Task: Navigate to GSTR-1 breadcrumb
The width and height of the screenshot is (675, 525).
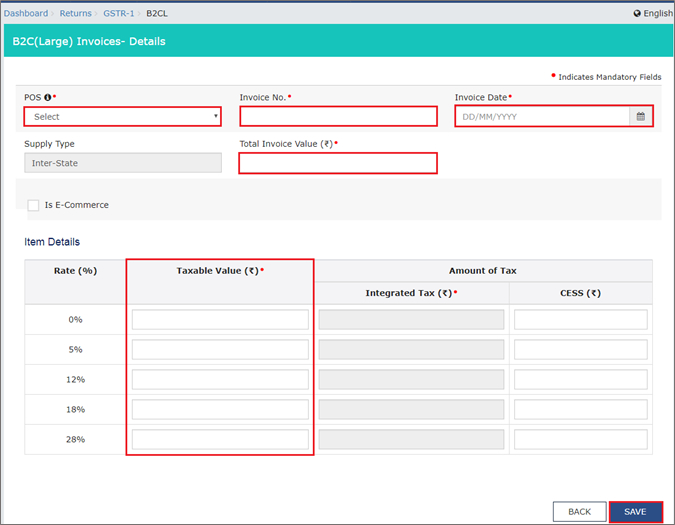Action: (119, 13)
